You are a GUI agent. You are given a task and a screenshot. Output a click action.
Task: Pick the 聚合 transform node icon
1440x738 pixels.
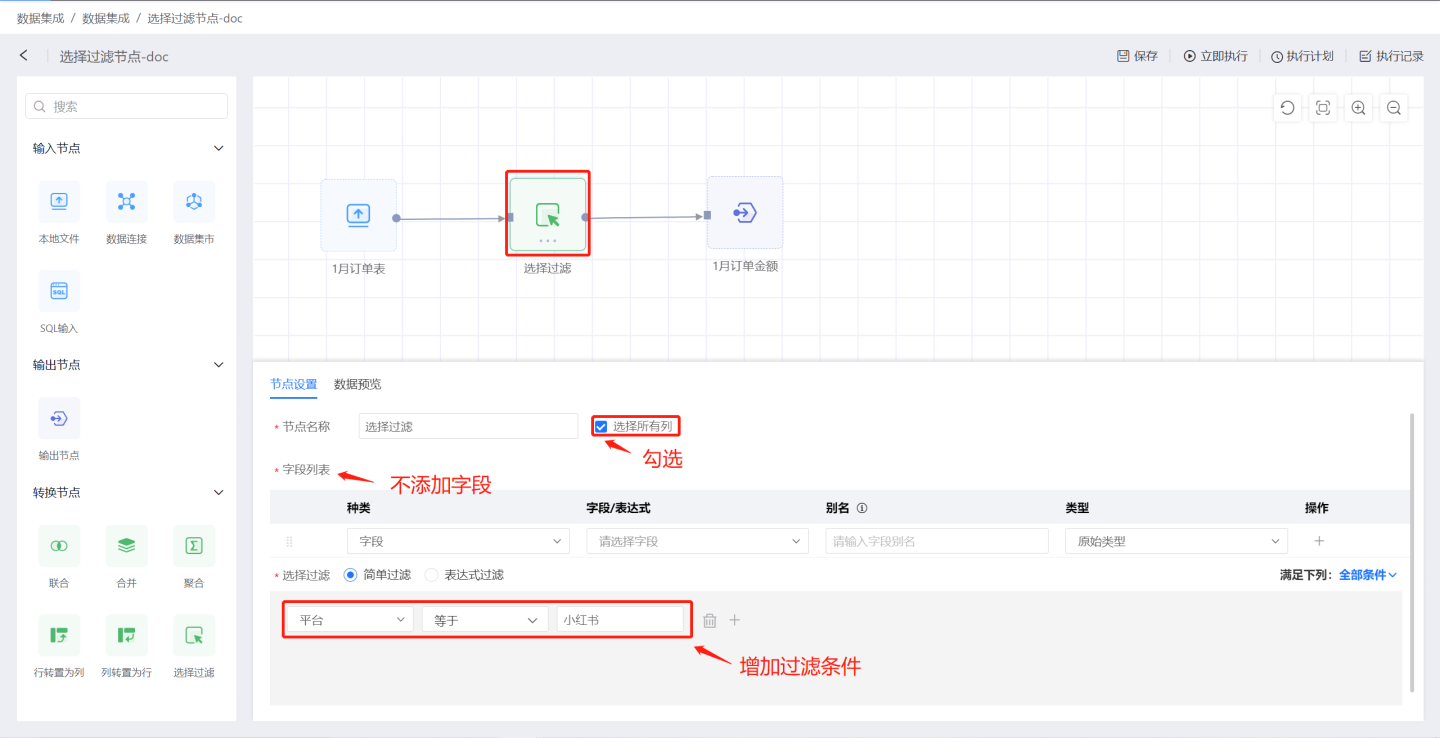(x=194, y=546)
